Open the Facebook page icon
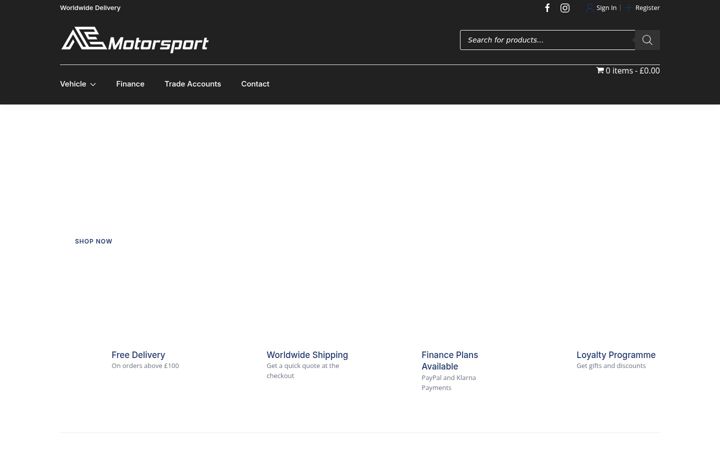 pyautogui.click(x=547, y=8)
